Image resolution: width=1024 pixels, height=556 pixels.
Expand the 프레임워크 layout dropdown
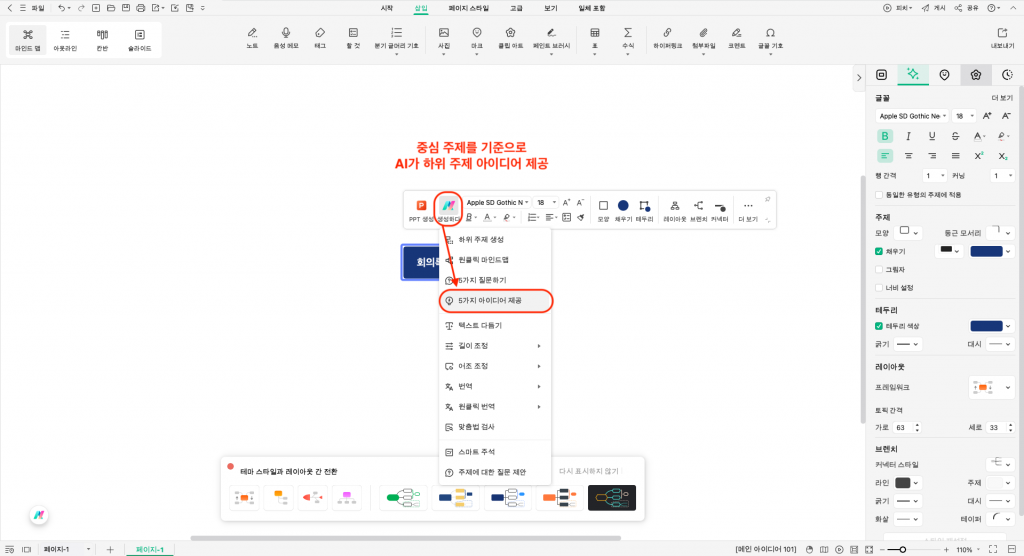[991, 387]
